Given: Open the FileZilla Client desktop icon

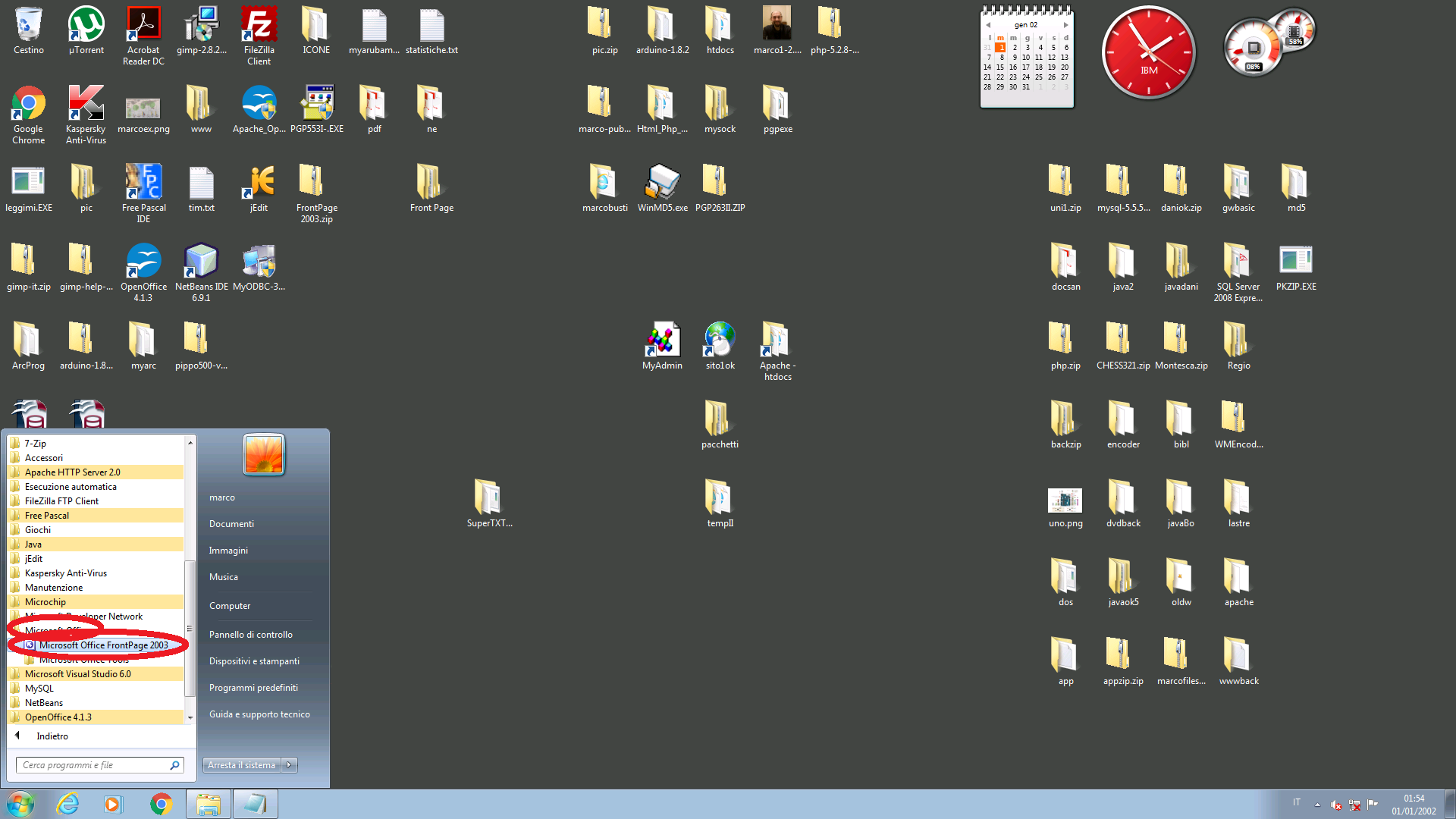Looking at the screenshot, I should tap(259, 27).
